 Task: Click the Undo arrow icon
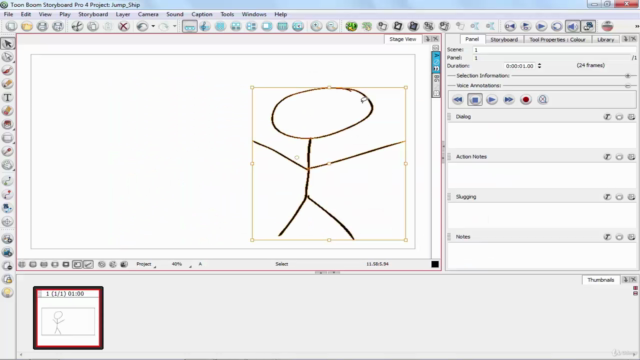pos(142,27)
